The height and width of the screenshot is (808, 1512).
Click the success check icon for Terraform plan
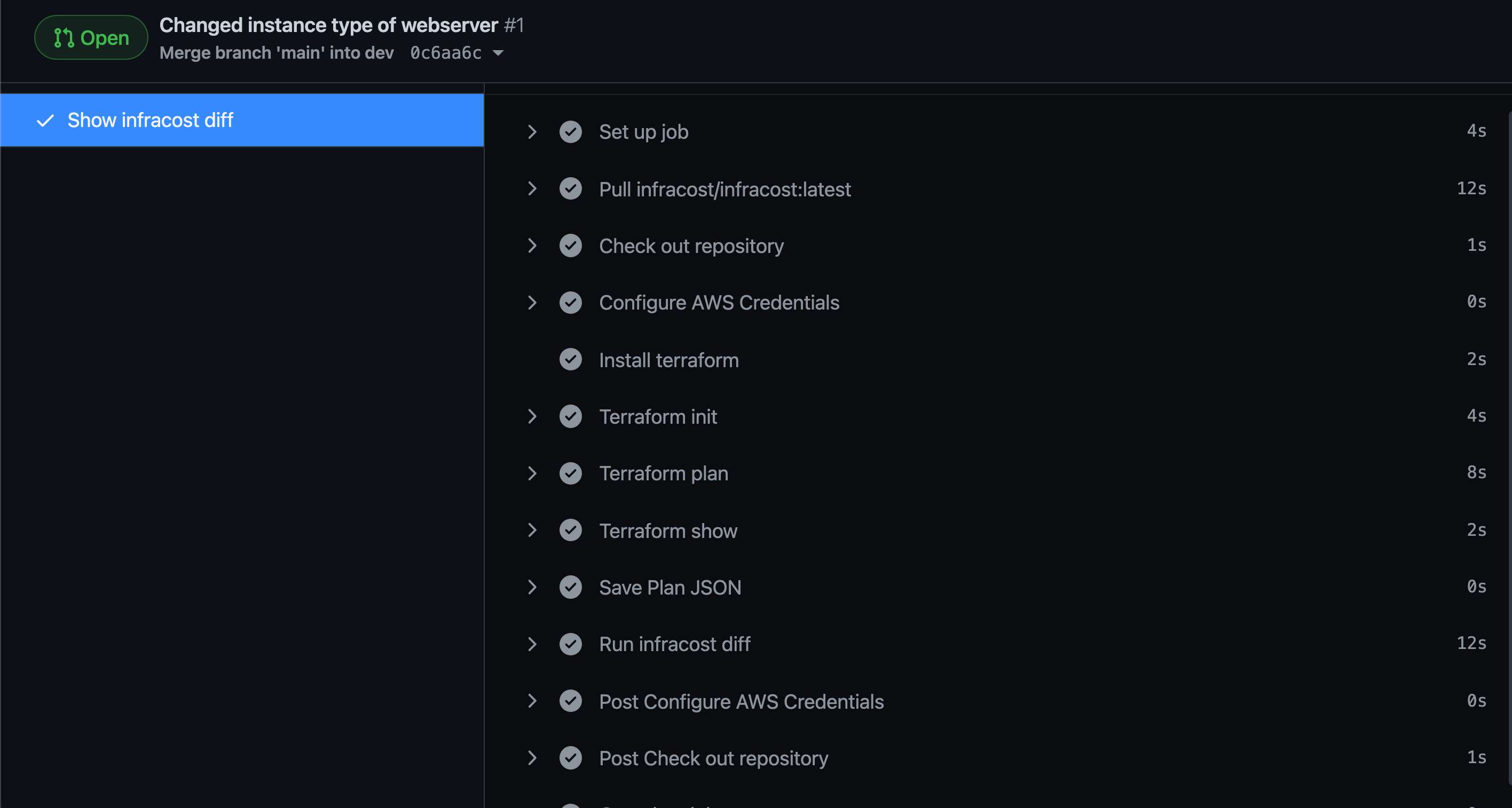pos(570,473)
